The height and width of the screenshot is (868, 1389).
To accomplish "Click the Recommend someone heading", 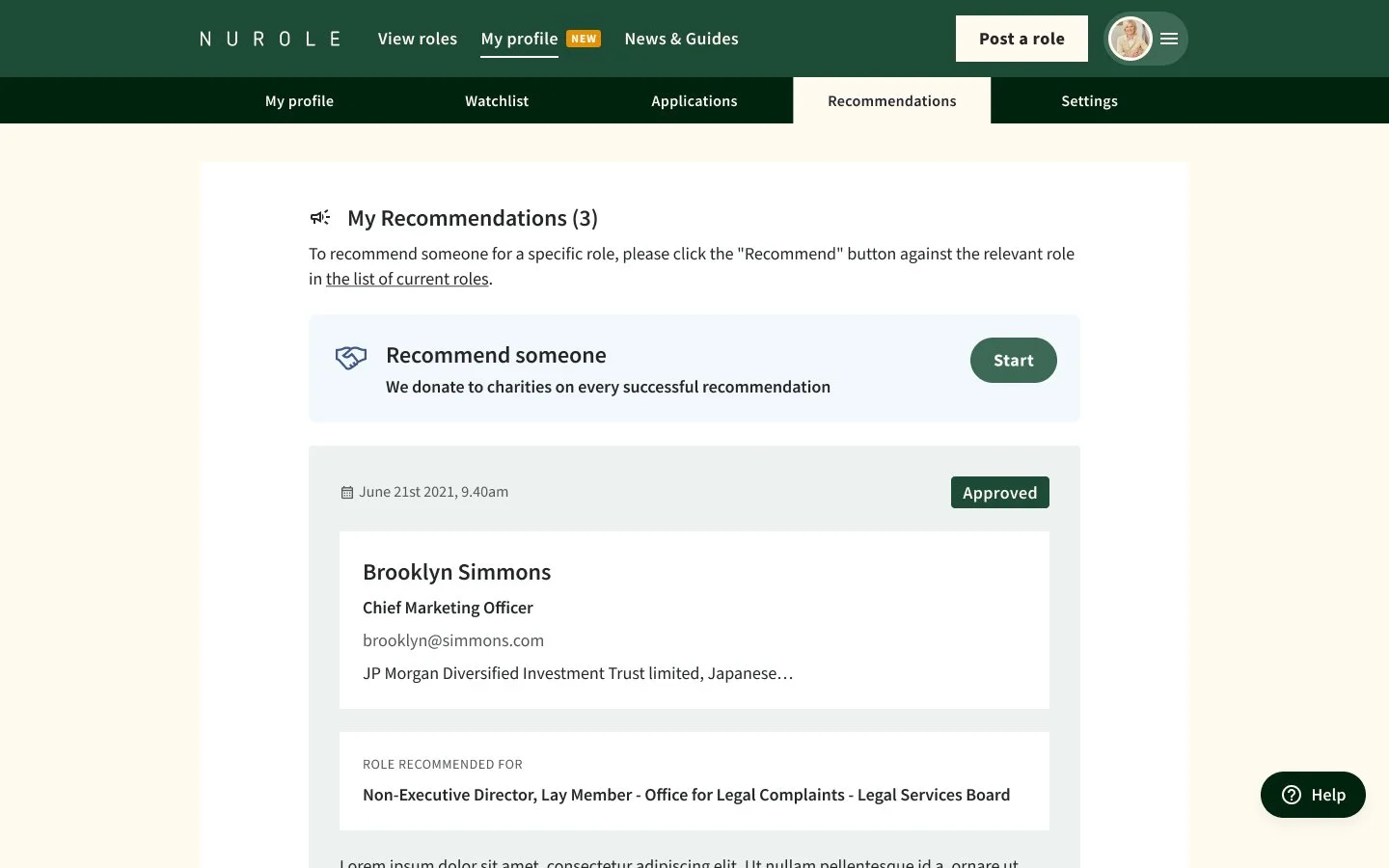I will (496, 355).
